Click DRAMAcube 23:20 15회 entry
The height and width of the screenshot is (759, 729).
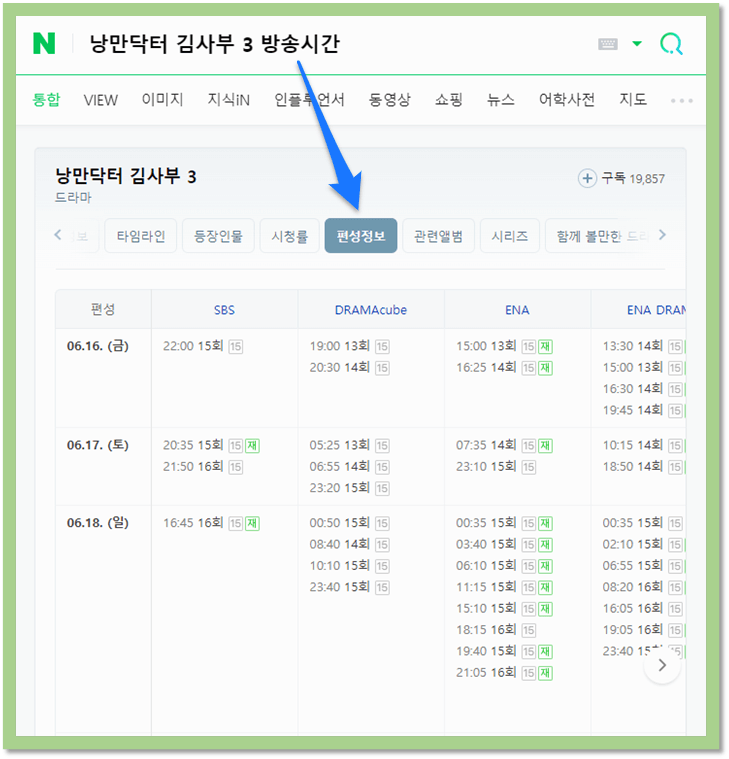tap(349, 488)
